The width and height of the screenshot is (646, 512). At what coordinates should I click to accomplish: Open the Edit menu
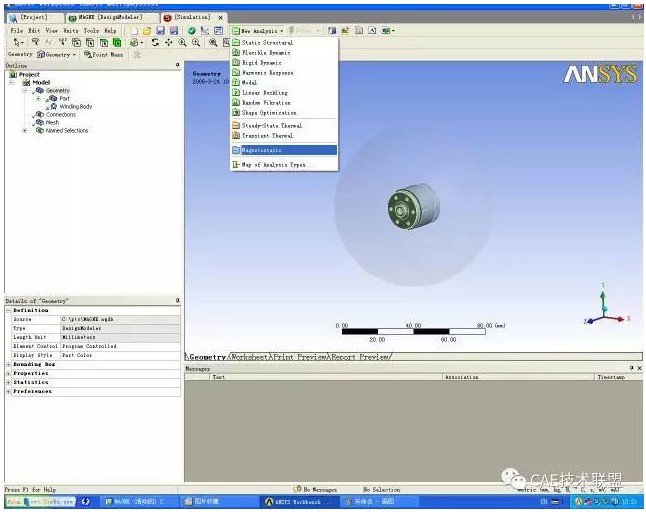pos(34,31)
